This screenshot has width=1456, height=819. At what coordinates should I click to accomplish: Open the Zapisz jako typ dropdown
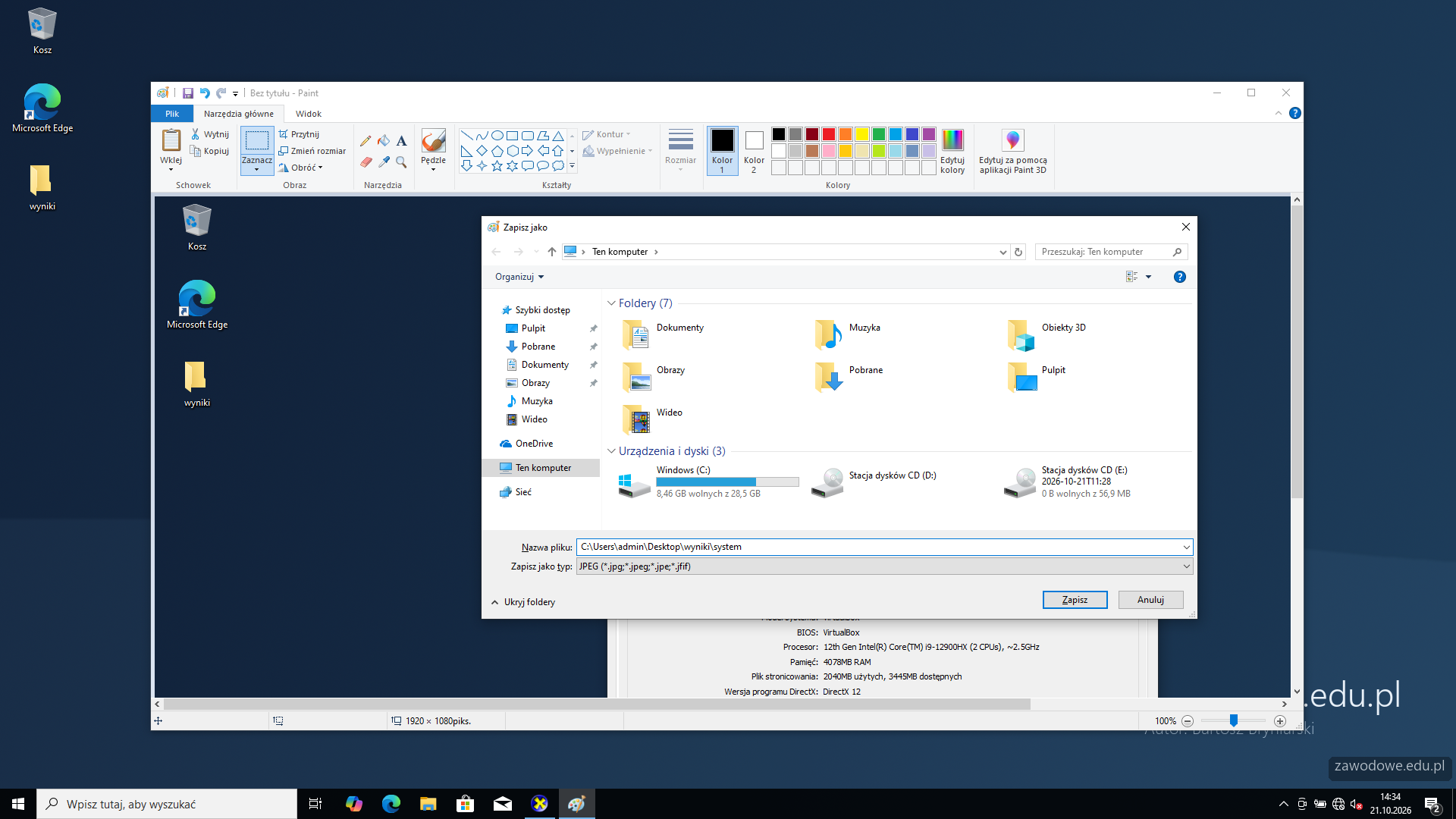pyautogui.click(x=884, y=566)
